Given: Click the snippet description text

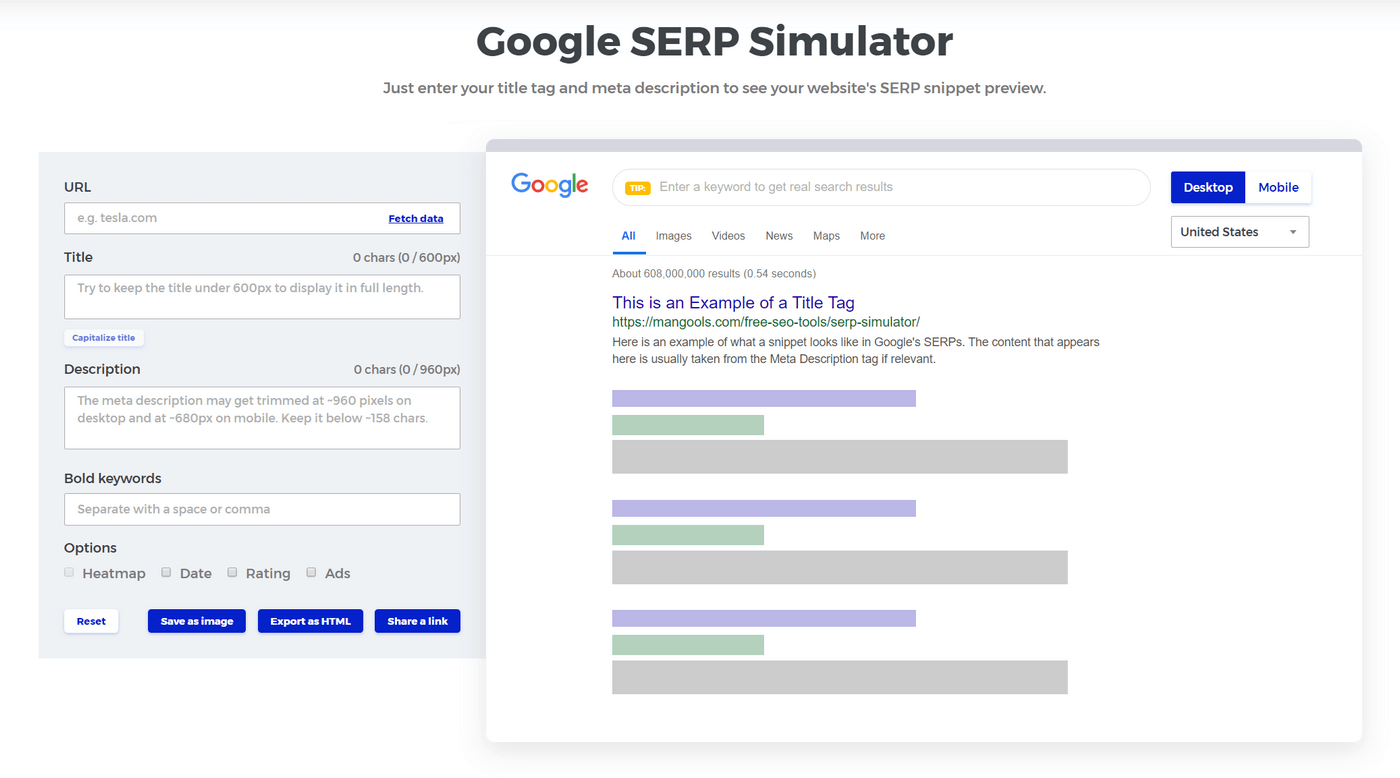Looking at the screenshot, I should (855, 350).
